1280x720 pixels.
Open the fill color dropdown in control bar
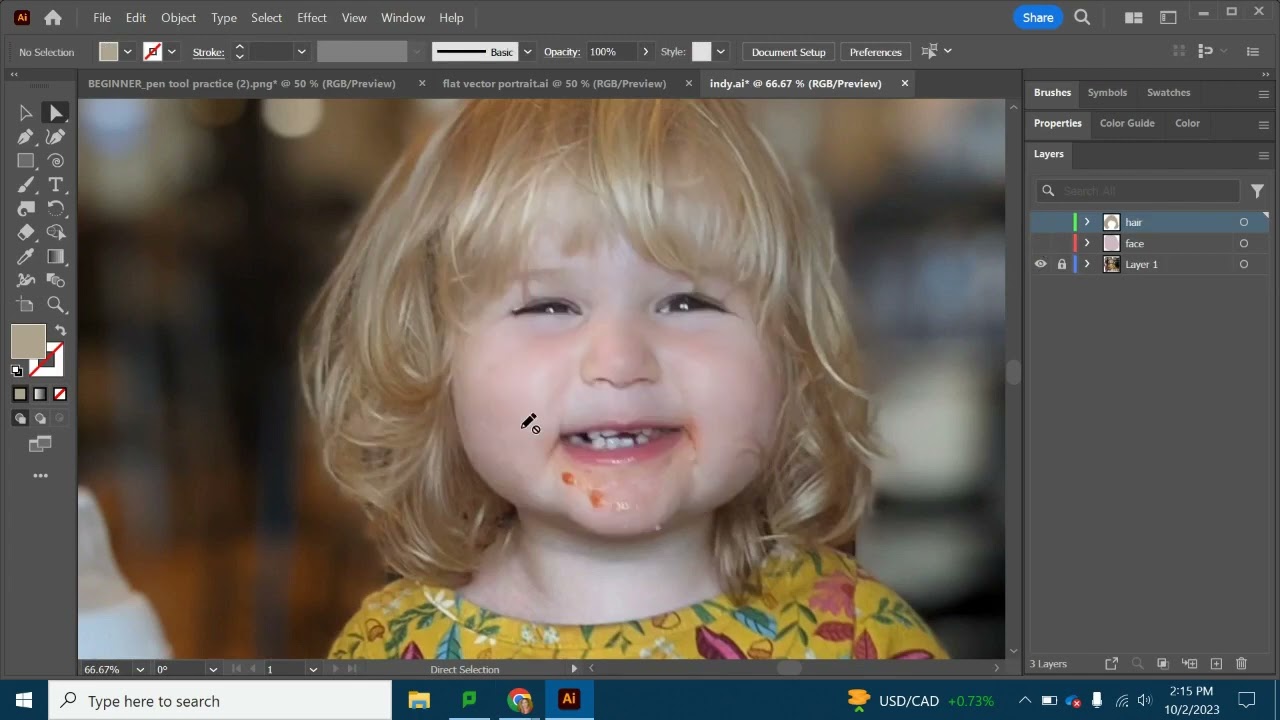[x=128, y=52]
